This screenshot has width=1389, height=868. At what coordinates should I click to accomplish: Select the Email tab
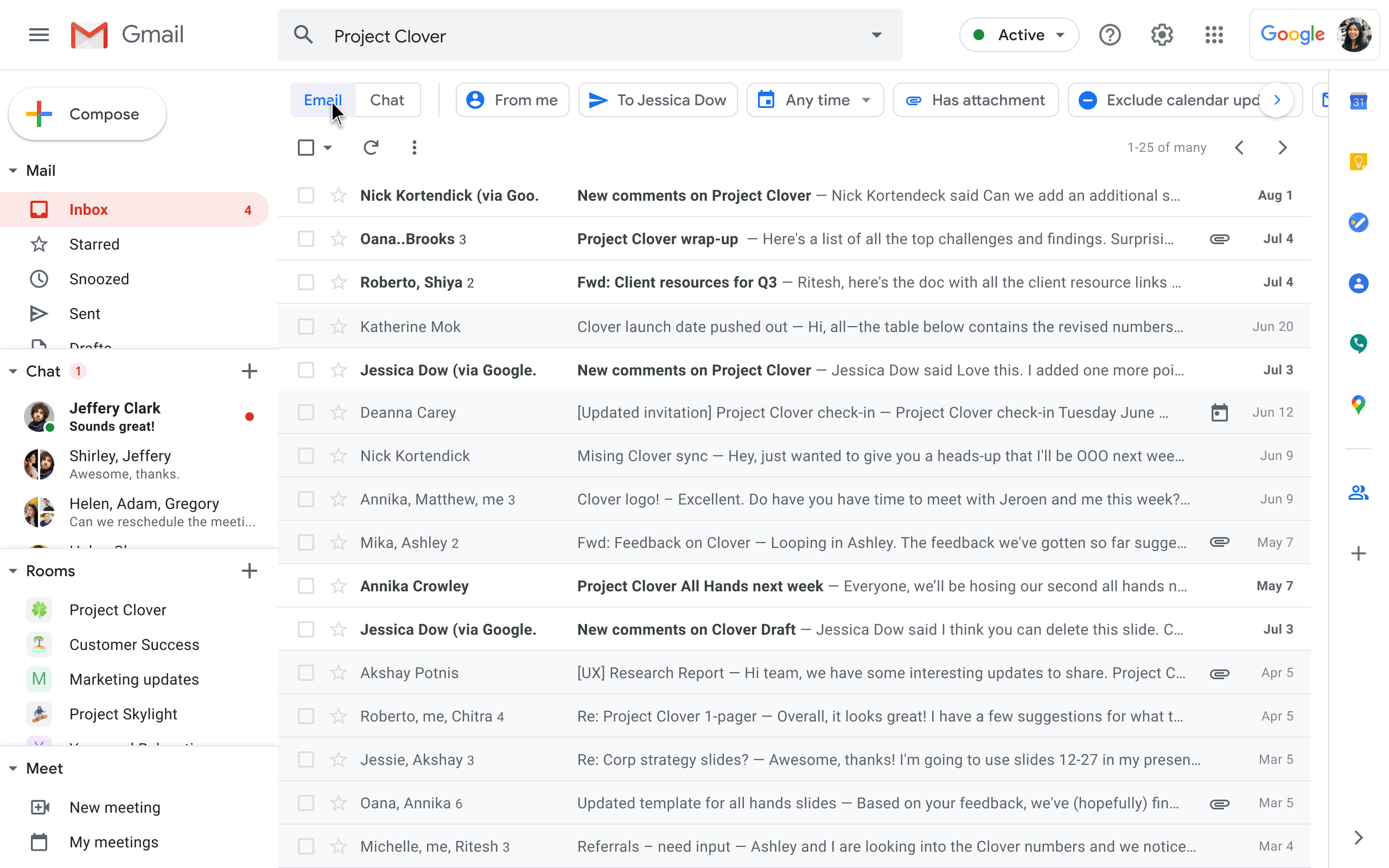[322, 100]
